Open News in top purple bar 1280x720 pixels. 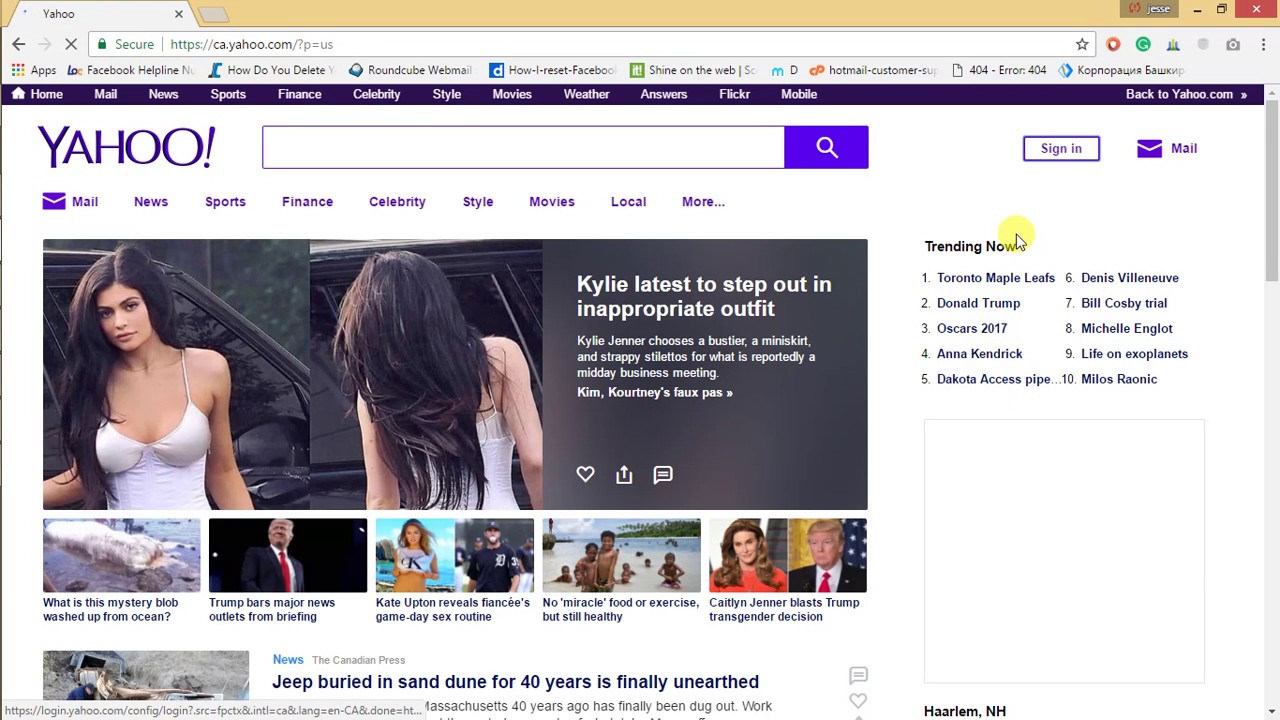tap(163, 94)
